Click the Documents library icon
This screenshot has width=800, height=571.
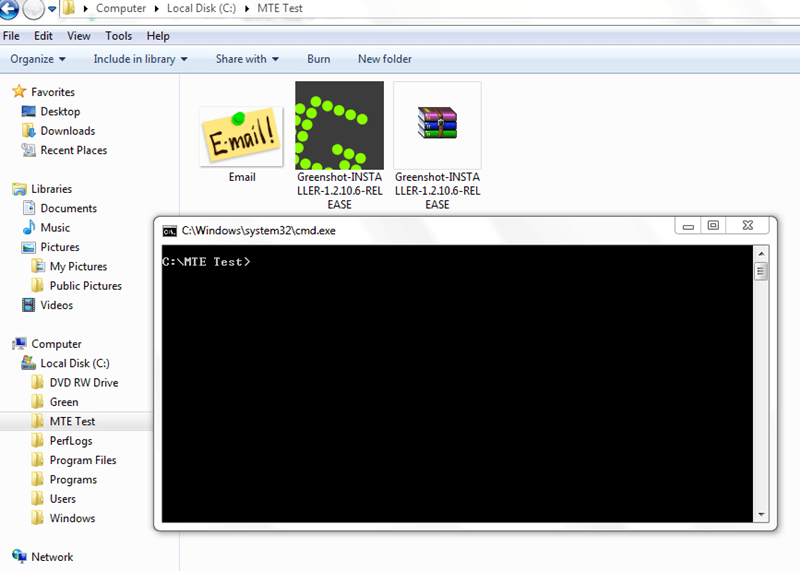point(29,208)
